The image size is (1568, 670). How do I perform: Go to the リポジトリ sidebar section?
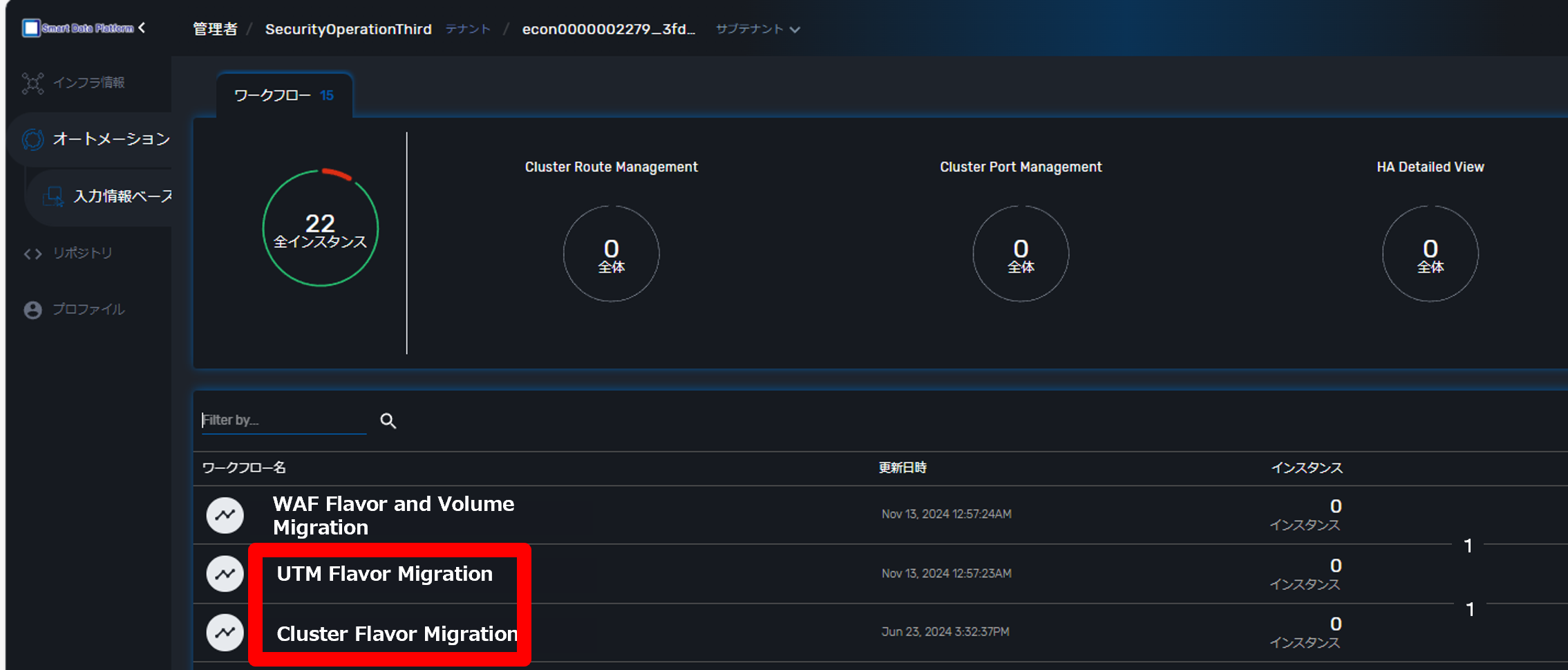[x=82, y=254]
